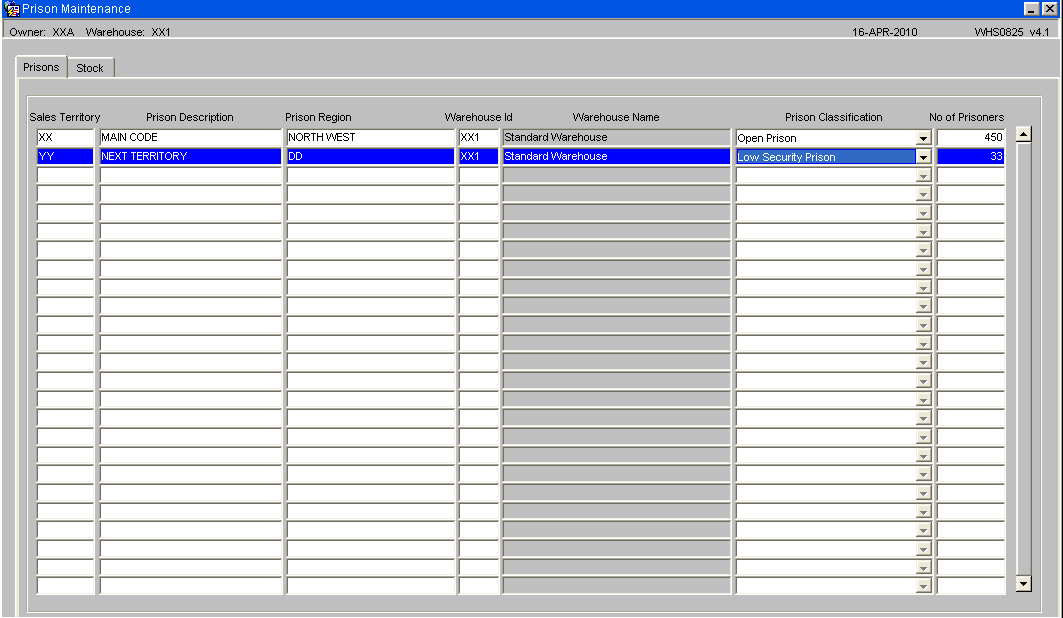
Task: Click the Prison Classification column header
Action: (x=834, y=117)
